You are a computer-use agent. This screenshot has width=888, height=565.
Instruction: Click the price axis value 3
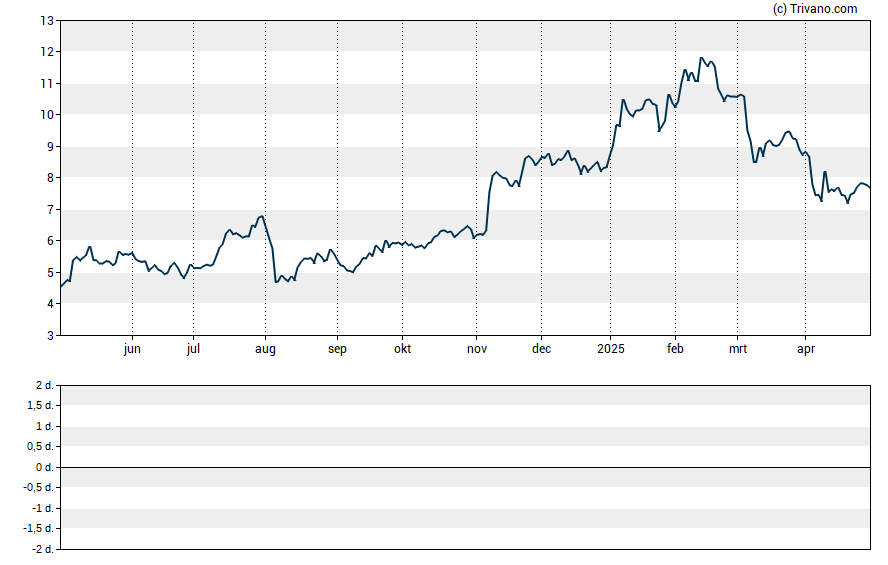(x=50, y=336)
